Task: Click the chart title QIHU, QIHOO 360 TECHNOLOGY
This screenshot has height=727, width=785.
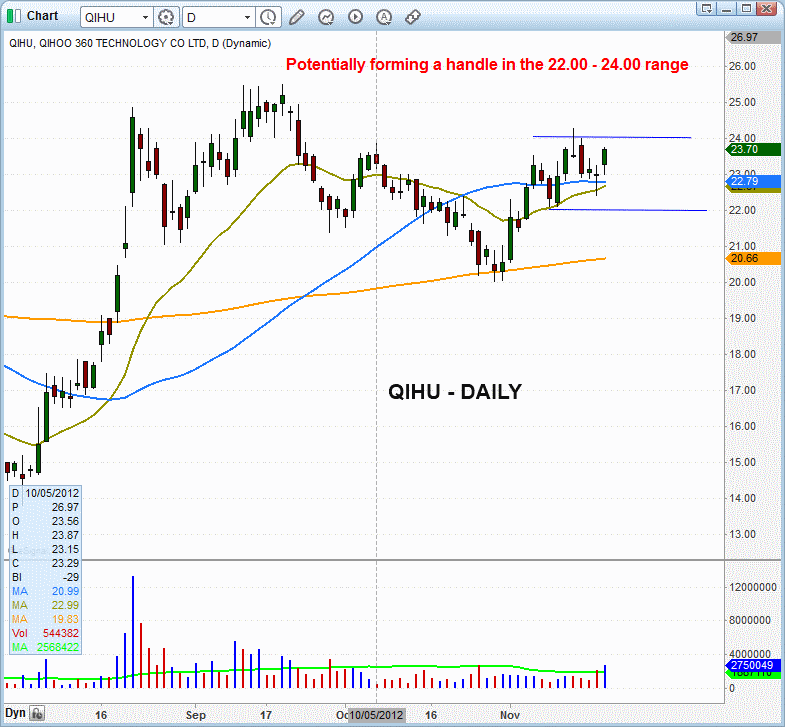Action: coord(140,44)
